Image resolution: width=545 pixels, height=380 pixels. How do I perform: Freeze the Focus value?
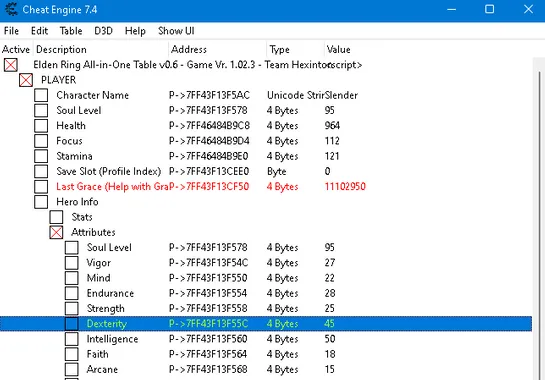pos(41,141)
